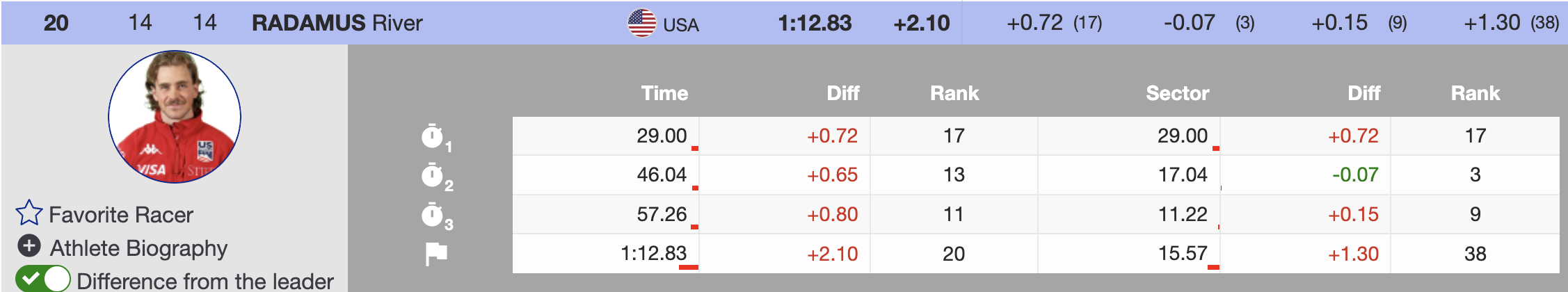
Task: Click the green -0.07 sector difference cell
Action: pyautogui.click(x=1354, y=175)
